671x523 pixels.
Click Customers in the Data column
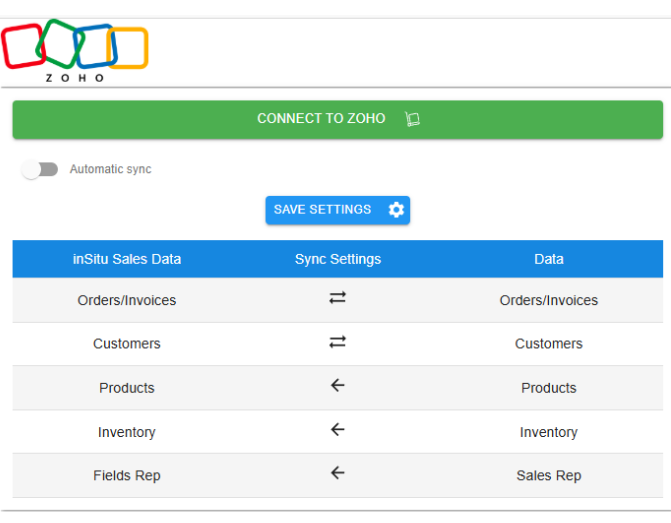click(549, 344)
